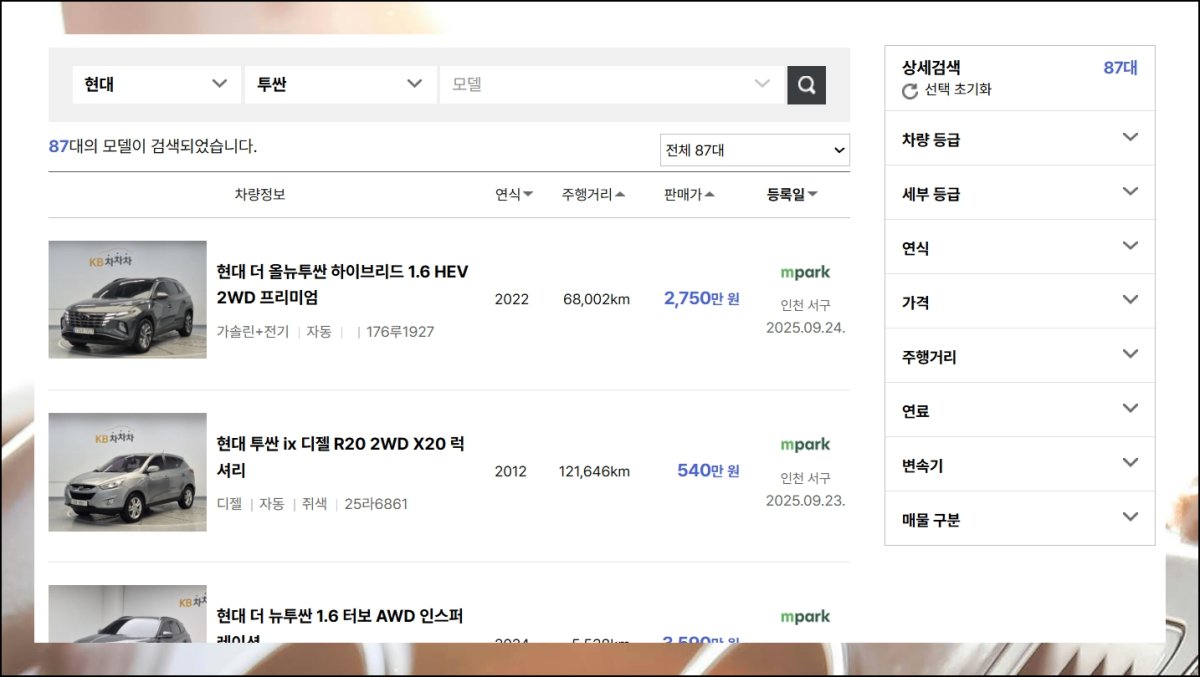
Task: Expand the 주행거리 filter section
Action: [x=1020, y=355]
